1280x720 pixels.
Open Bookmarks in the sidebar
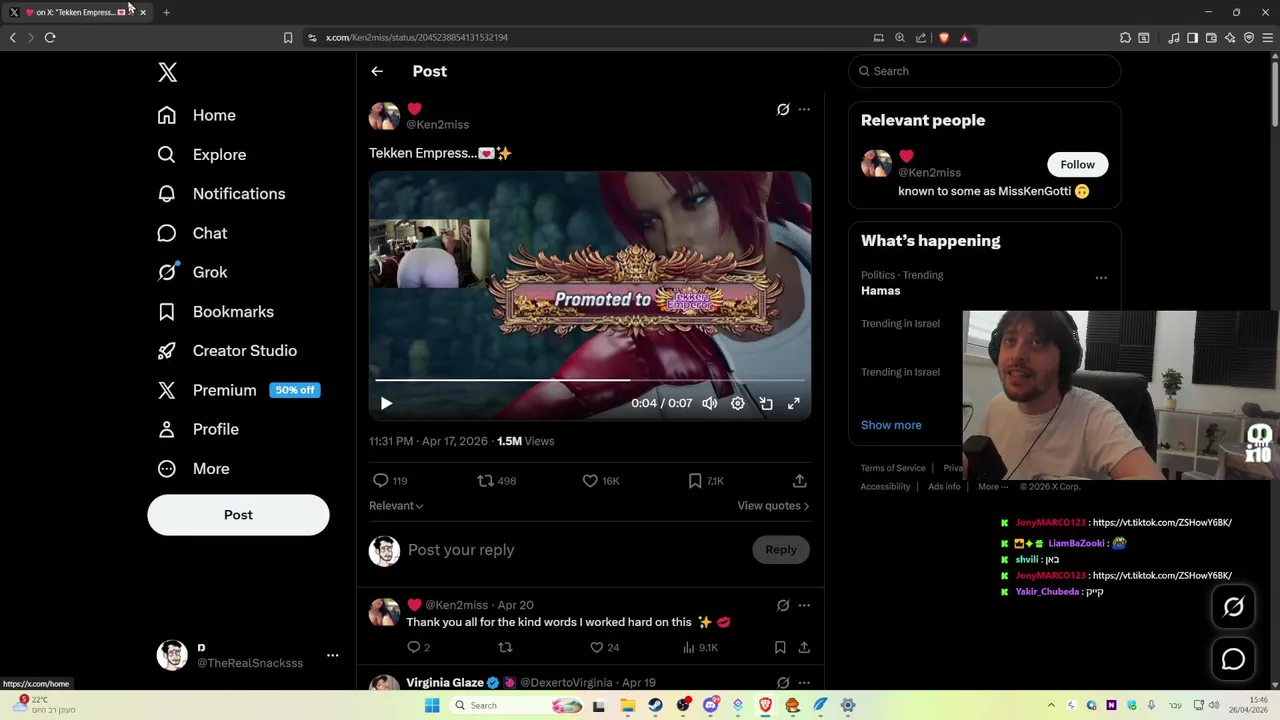click(215, 312)
